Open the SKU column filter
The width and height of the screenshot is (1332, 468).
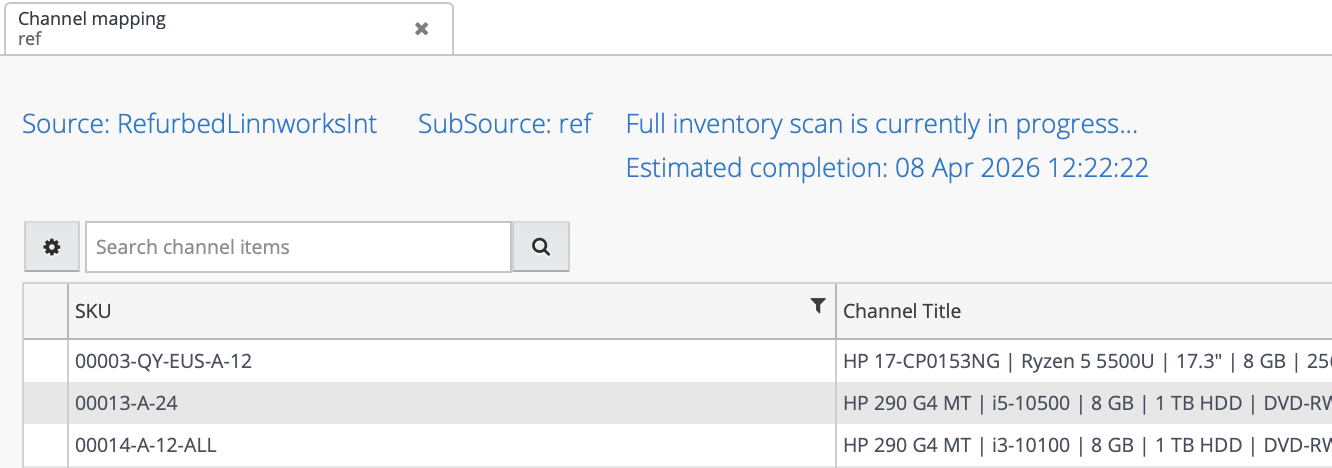click(818, 306)
